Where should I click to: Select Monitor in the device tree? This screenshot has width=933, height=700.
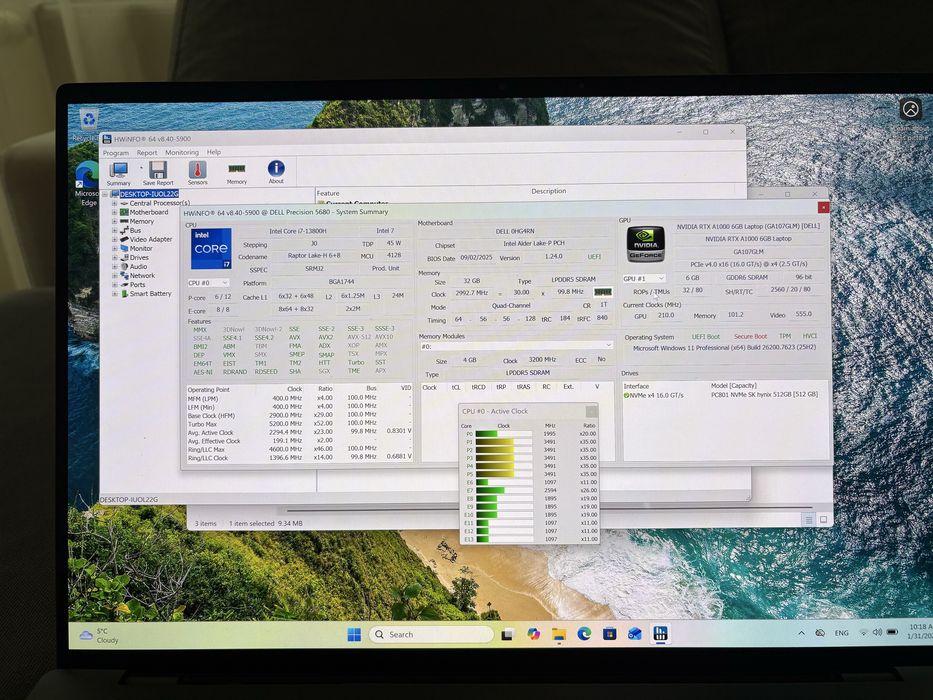coord(141,248)
